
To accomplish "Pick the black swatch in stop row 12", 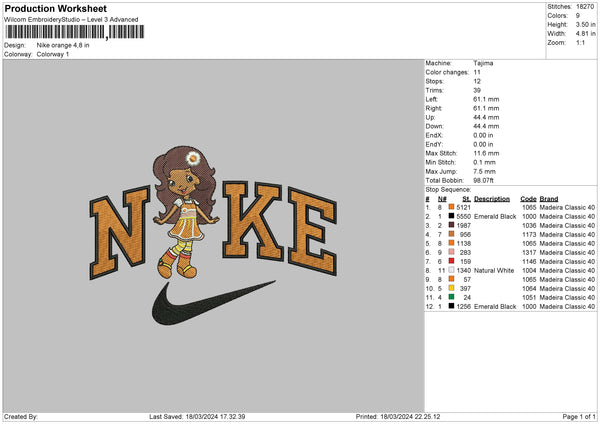I will [x=452, y=306].
